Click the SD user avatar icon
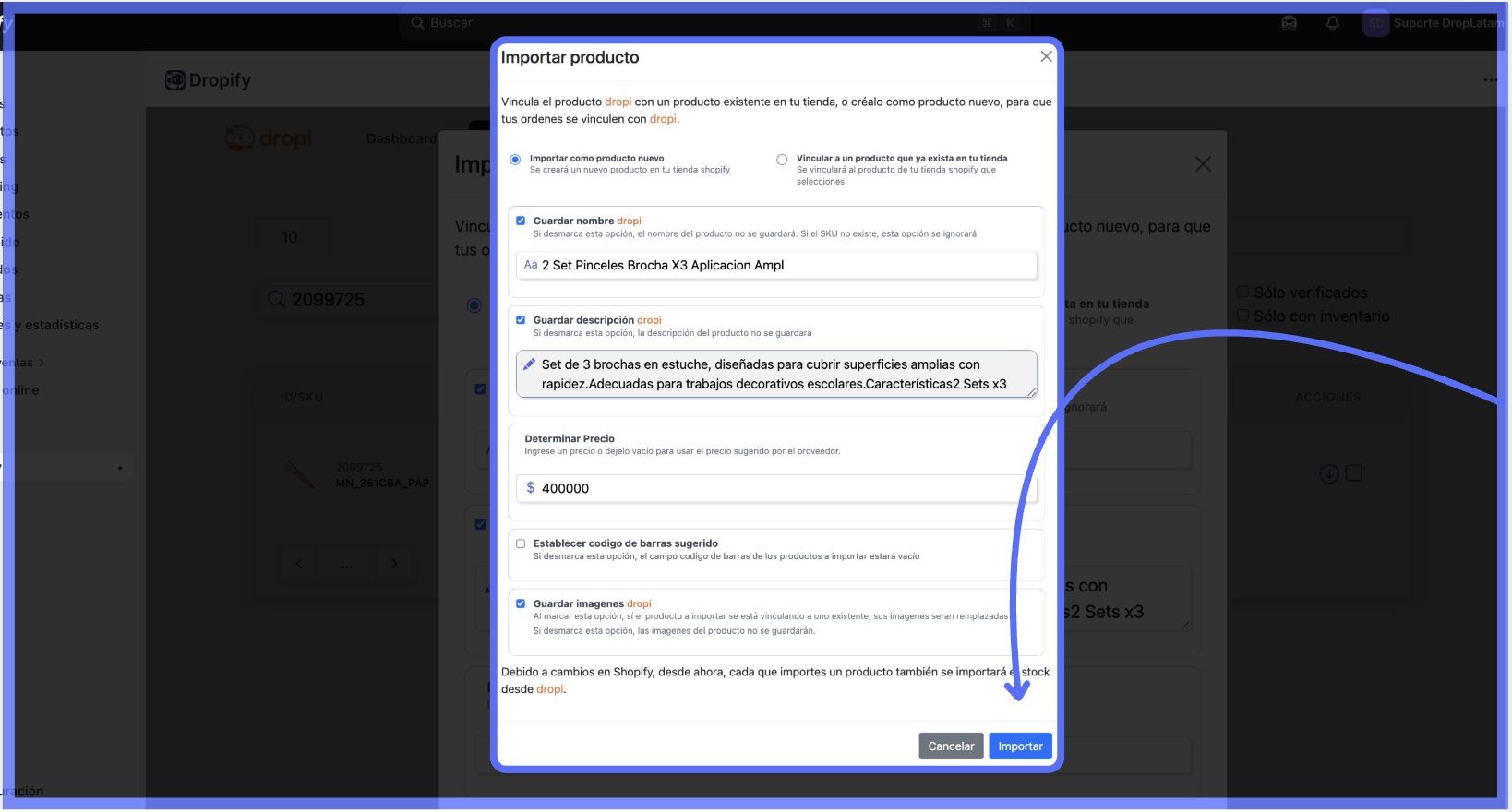Viewport: 1512px width, 812px height. pyautogui.click(x=1375, y=23)
